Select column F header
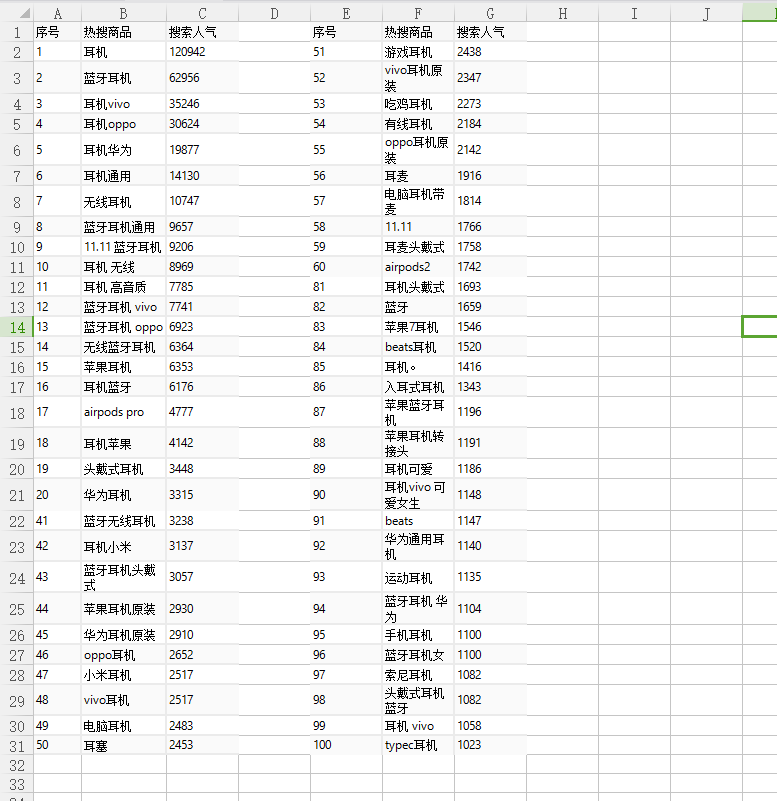 coord(418,13)
